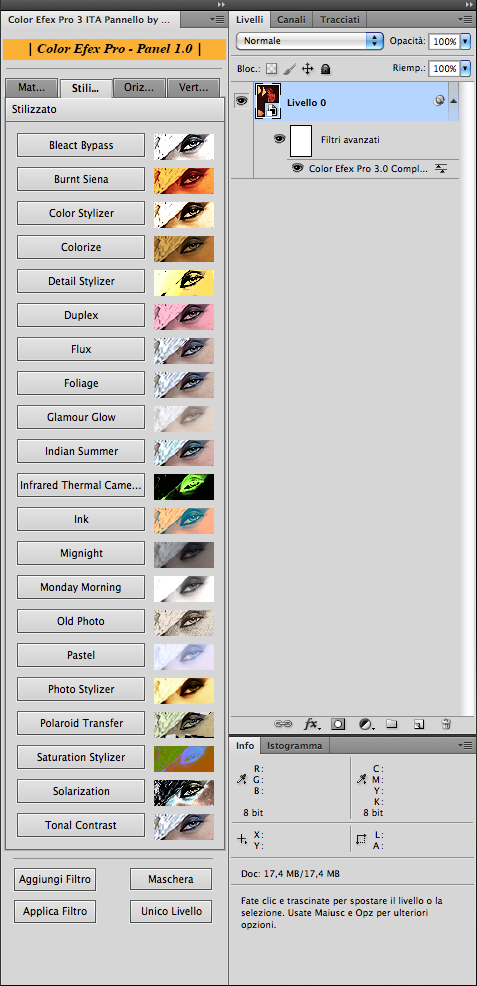Open the Color Efex panel options menu

click(217, 19)
